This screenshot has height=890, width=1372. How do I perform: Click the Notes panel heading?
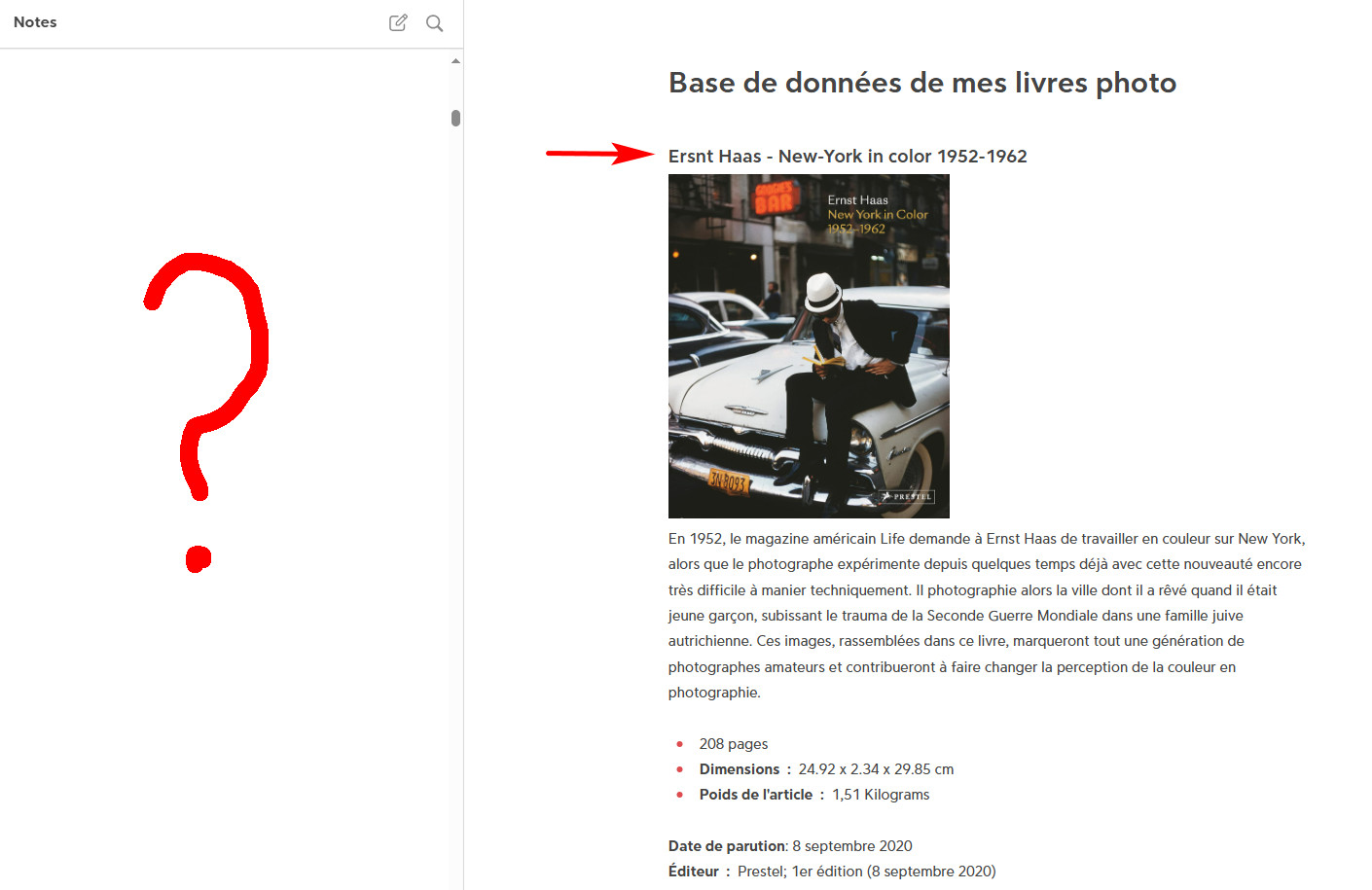tap(35, 22)
